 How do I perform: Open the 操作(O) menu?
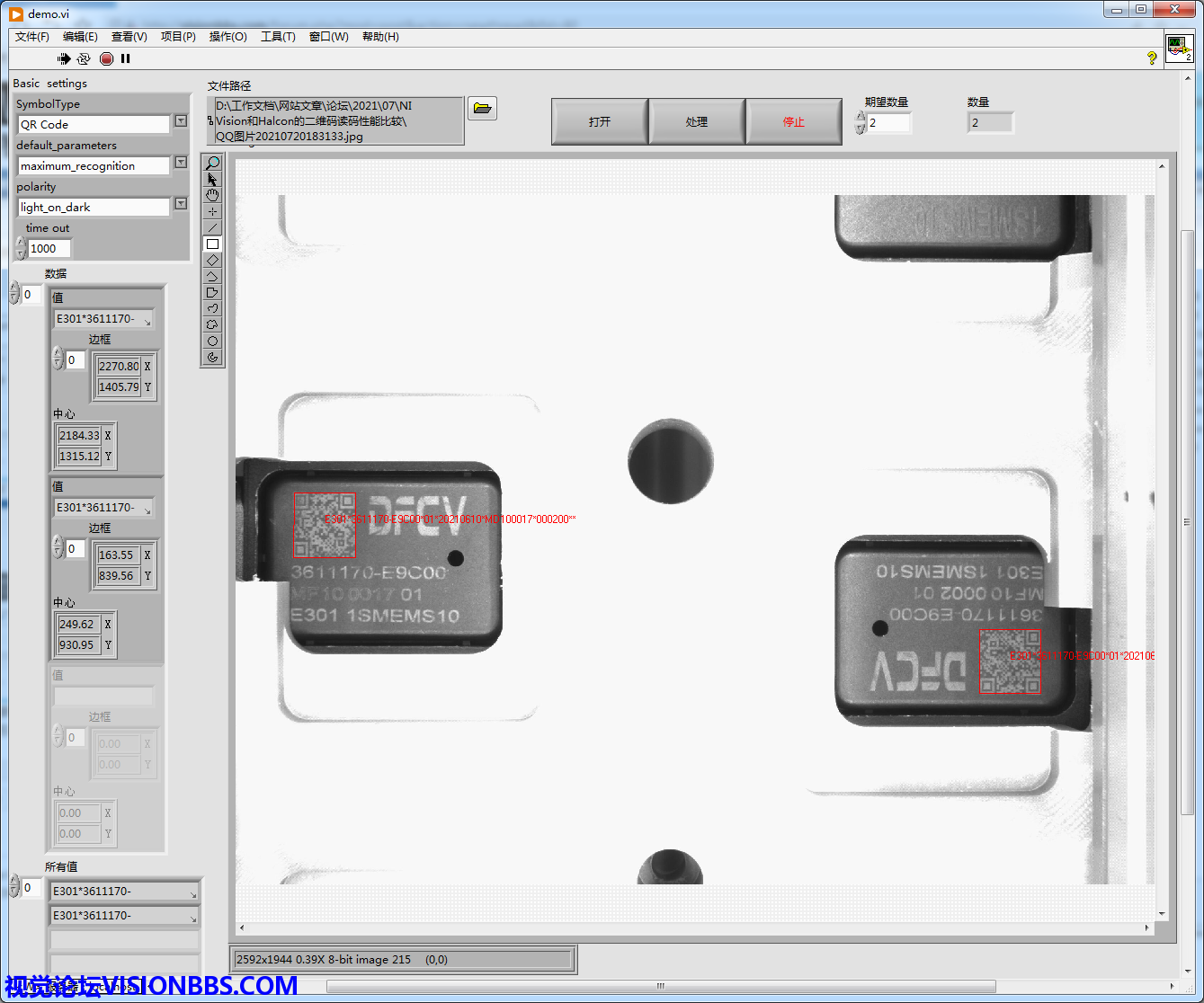(228, 37)
